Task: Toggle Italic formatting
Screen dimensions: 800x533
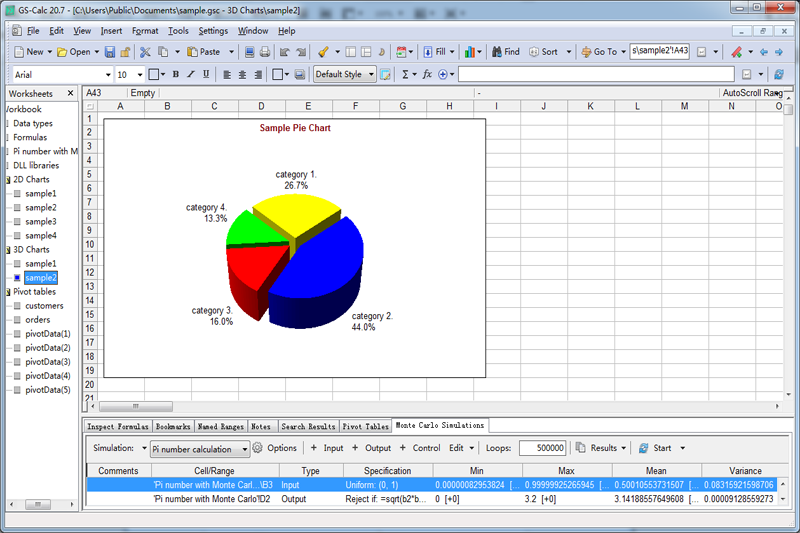Action: 191,74
